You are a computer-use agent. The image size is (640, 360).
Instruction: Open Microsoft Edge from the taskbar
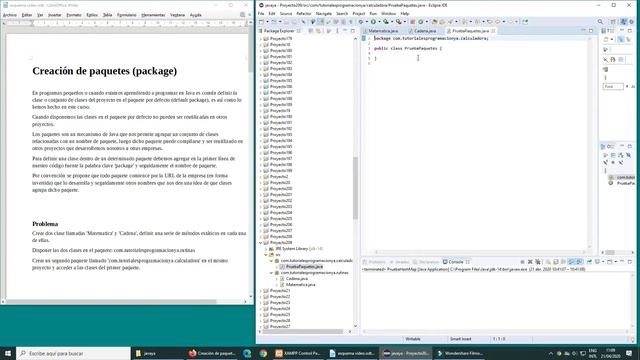tap(247, 353)
